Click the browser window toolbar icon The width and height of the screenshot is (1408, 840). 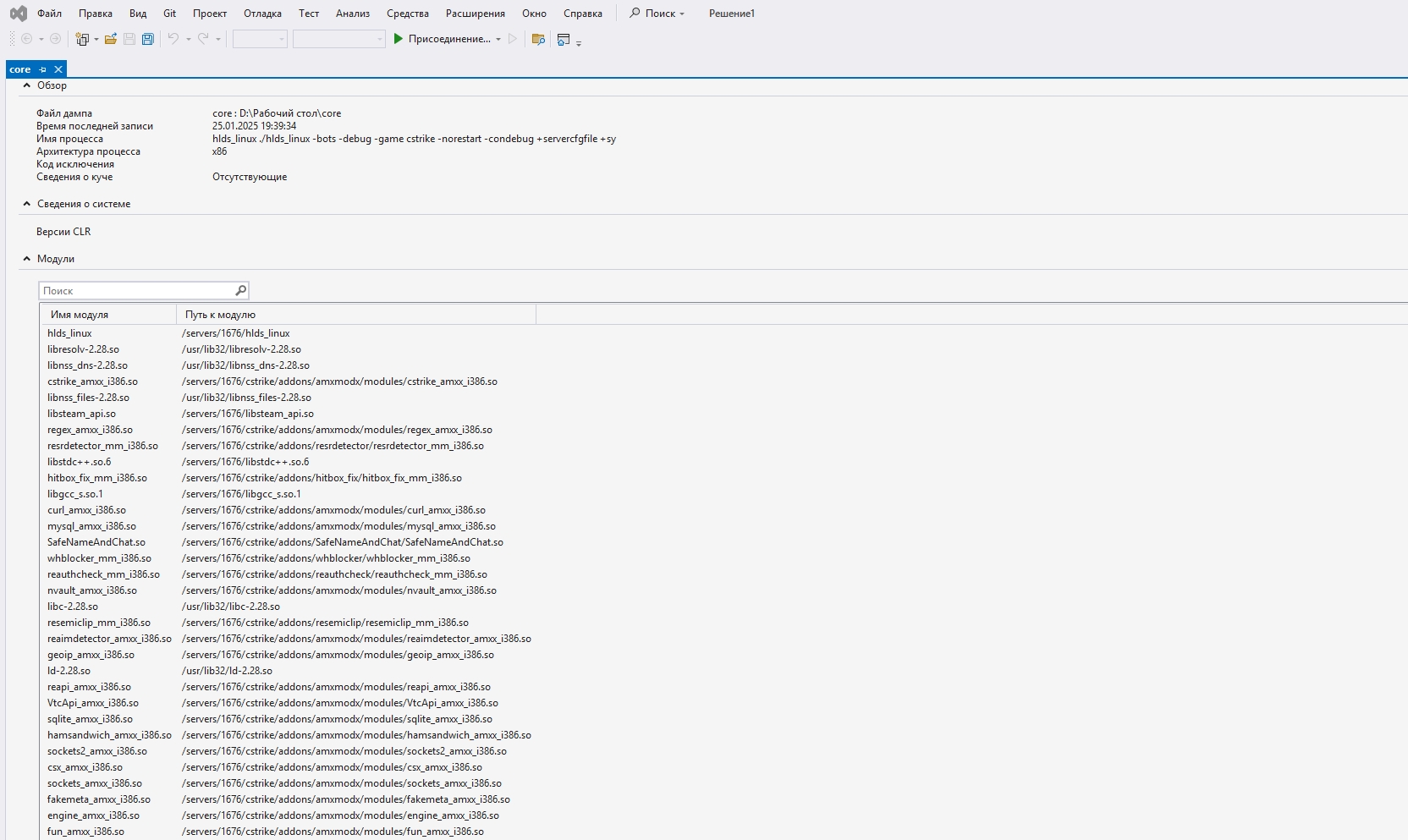564,39
